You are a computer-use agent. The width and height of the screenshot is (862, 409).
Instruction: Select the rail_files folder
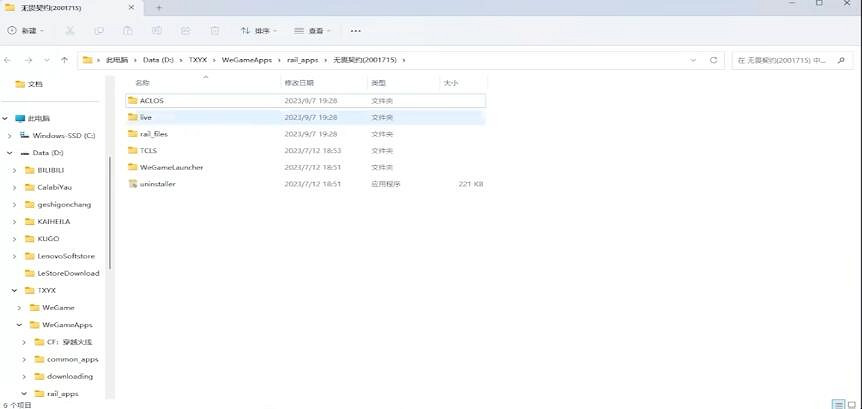click(306, 134)
